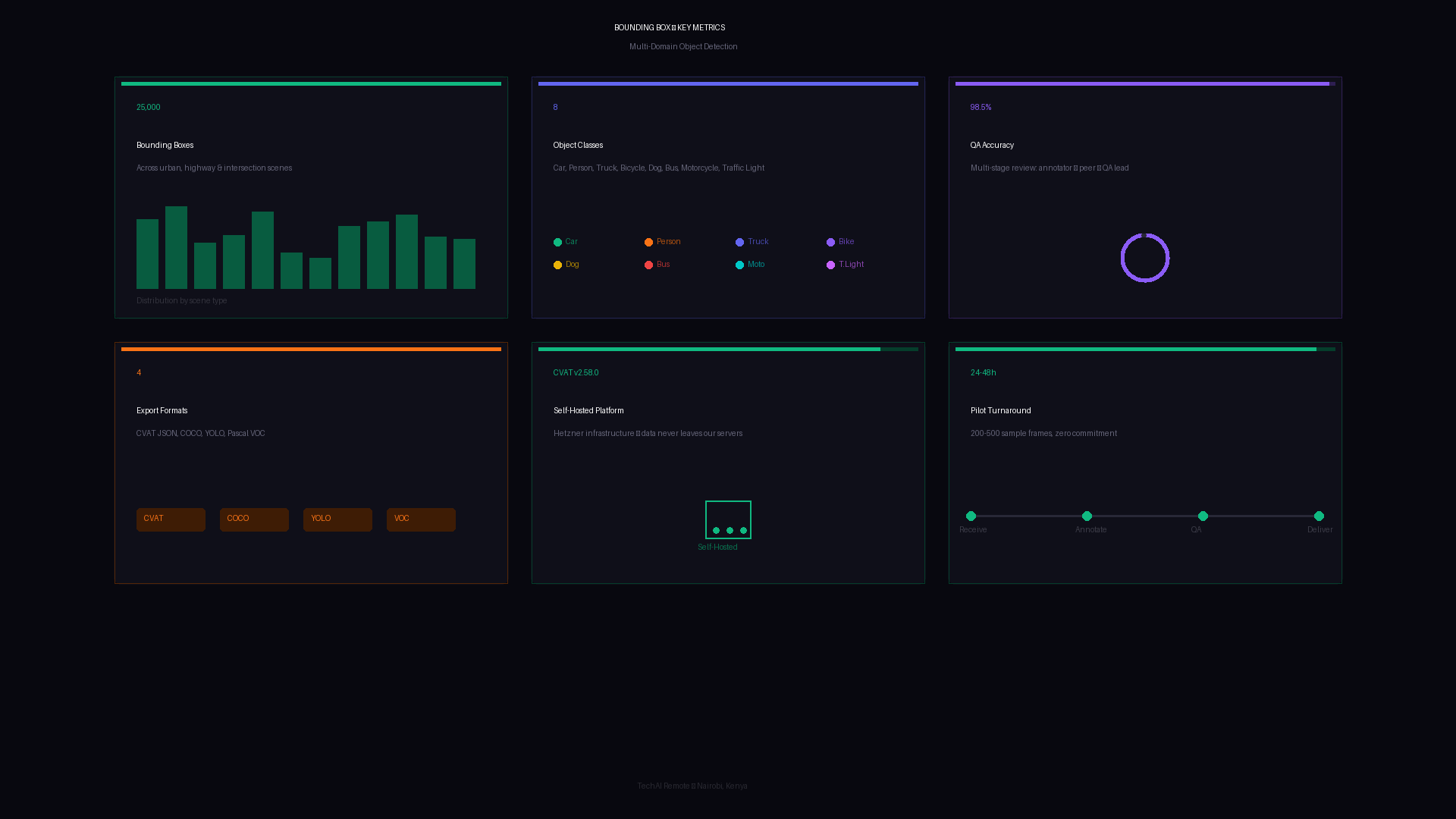The width and height of the screenshot is (1456, 819).
Task: Click the "Object Classes" card title
Action: click(578, 146)
